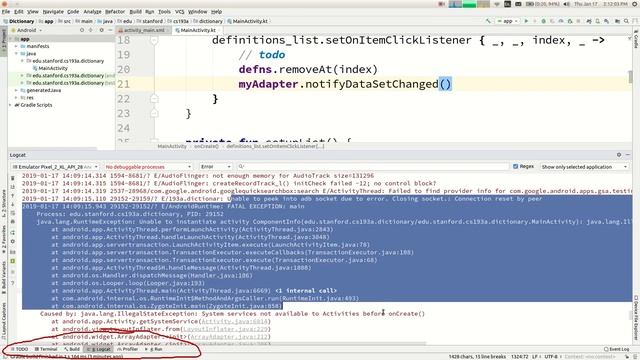Screen dimensions: 640x360
Task: Click the Project Structure icon in toolbar
Action: click(x=617, y=21)
